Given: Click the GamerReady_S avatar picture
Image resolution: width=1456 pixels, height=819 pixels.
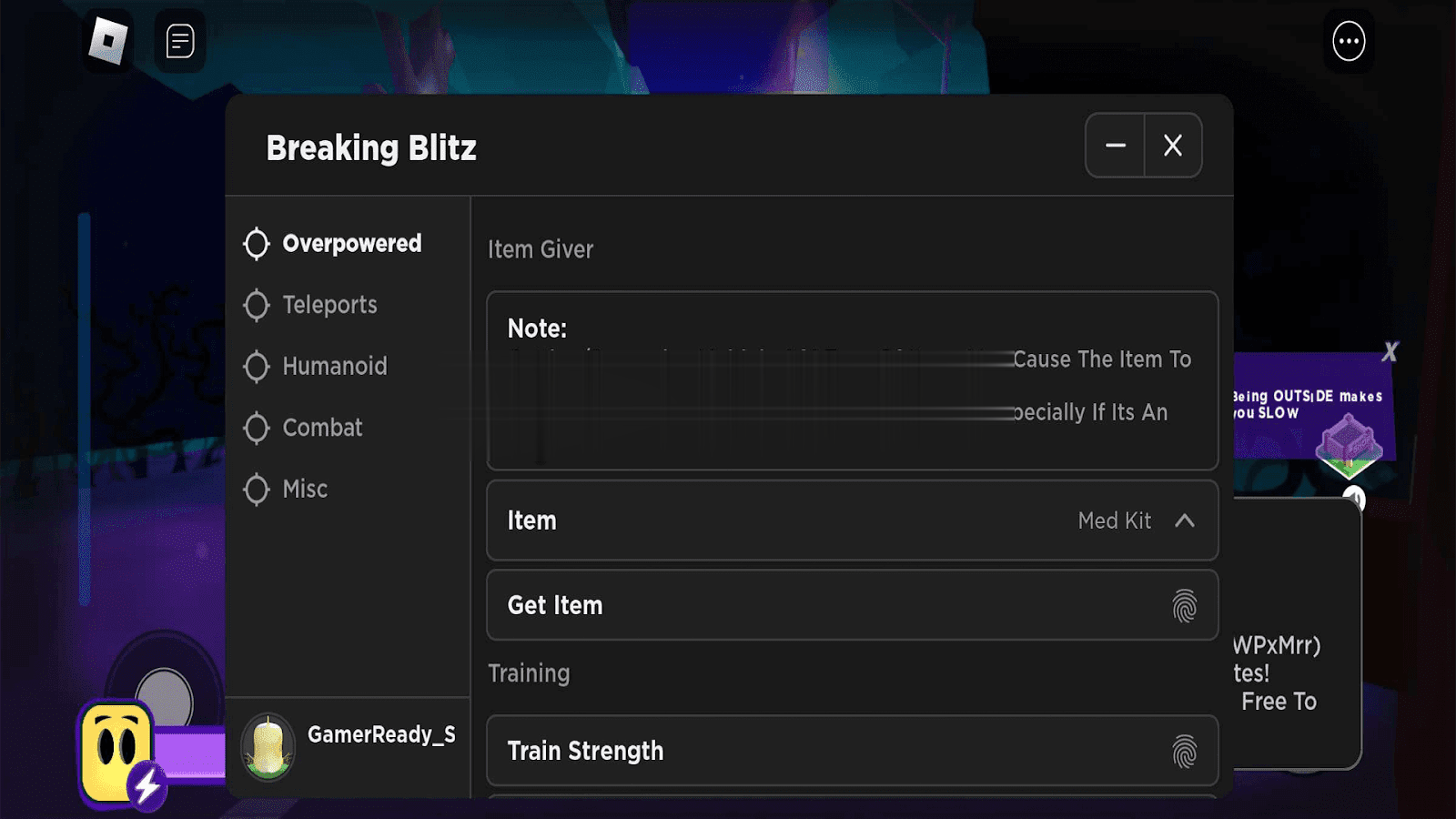Looking at the screenshot, I should (x=268, y=747).
